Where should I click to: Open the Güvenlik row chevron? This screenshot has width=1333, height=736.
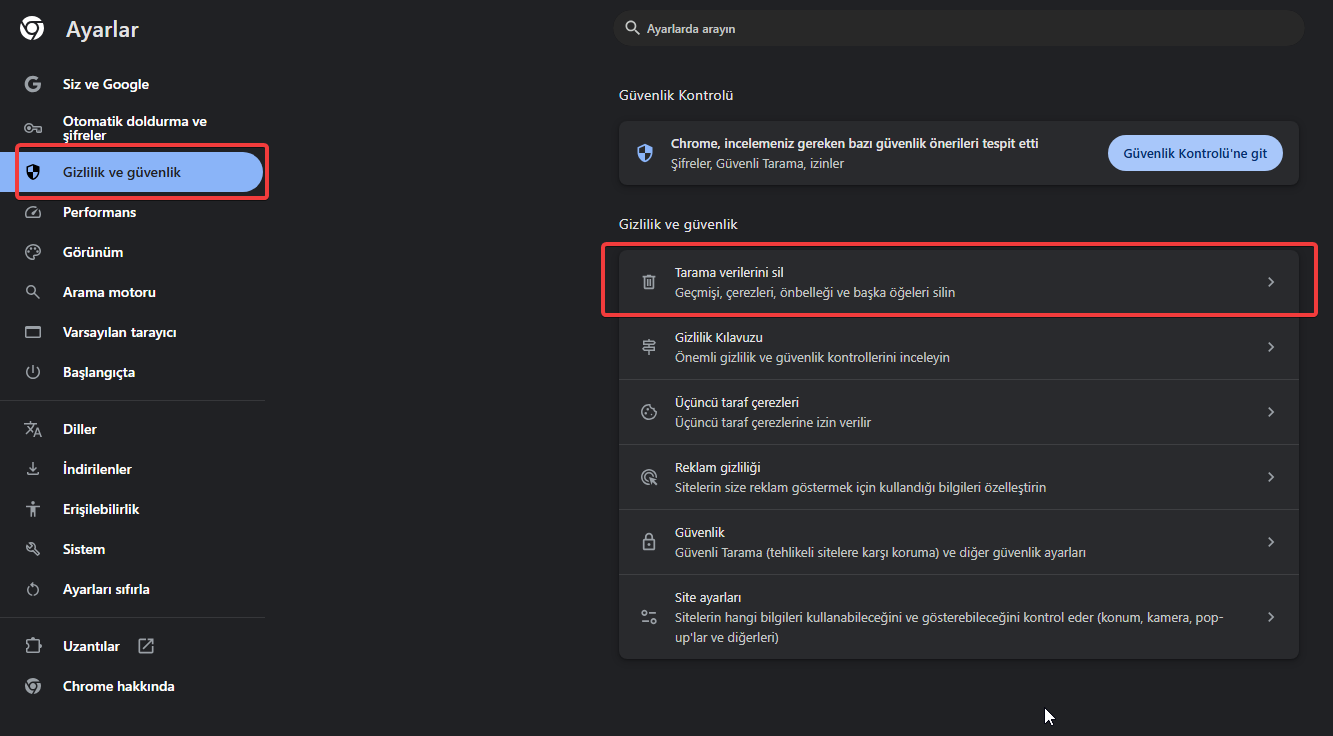[1271, 542]
